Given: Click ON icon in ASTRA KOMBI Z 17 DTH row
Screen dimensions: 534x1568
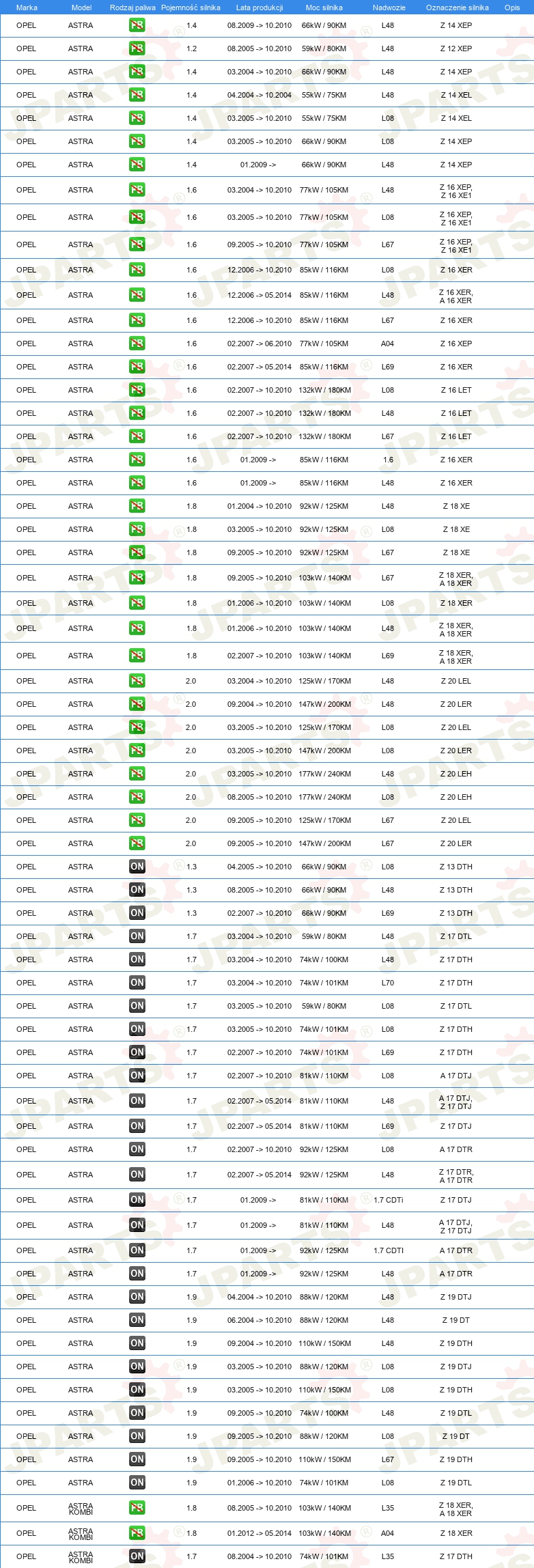Looking at the screenshot, I should click(137, 1556).
